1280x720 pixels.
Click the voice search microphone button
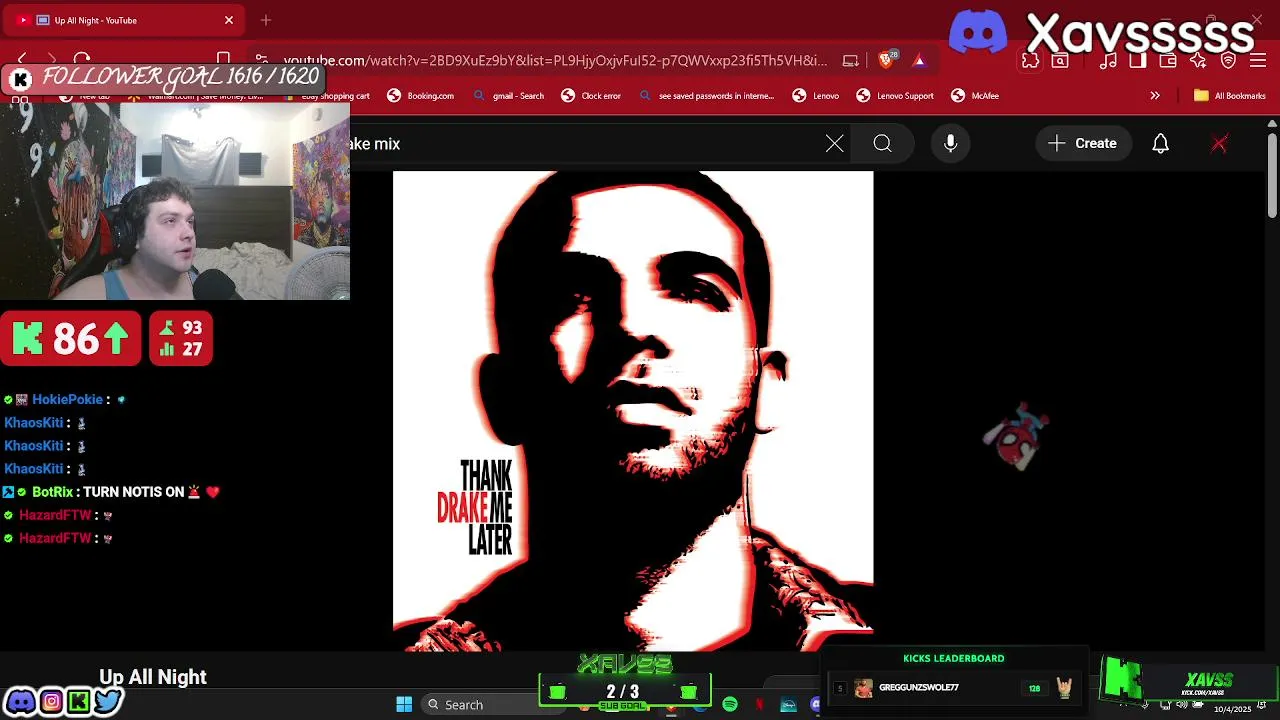pyautogui.click(x=951, y=143)
